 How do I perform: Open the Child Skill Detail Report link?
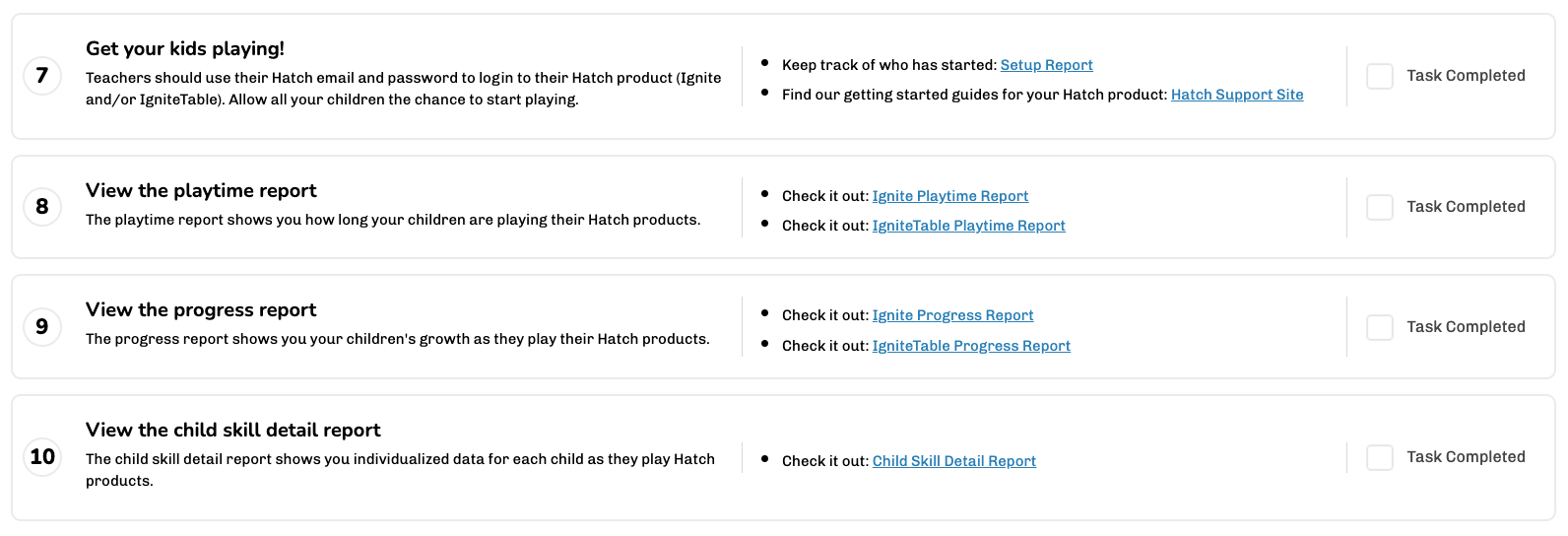(x=954, y=461)
